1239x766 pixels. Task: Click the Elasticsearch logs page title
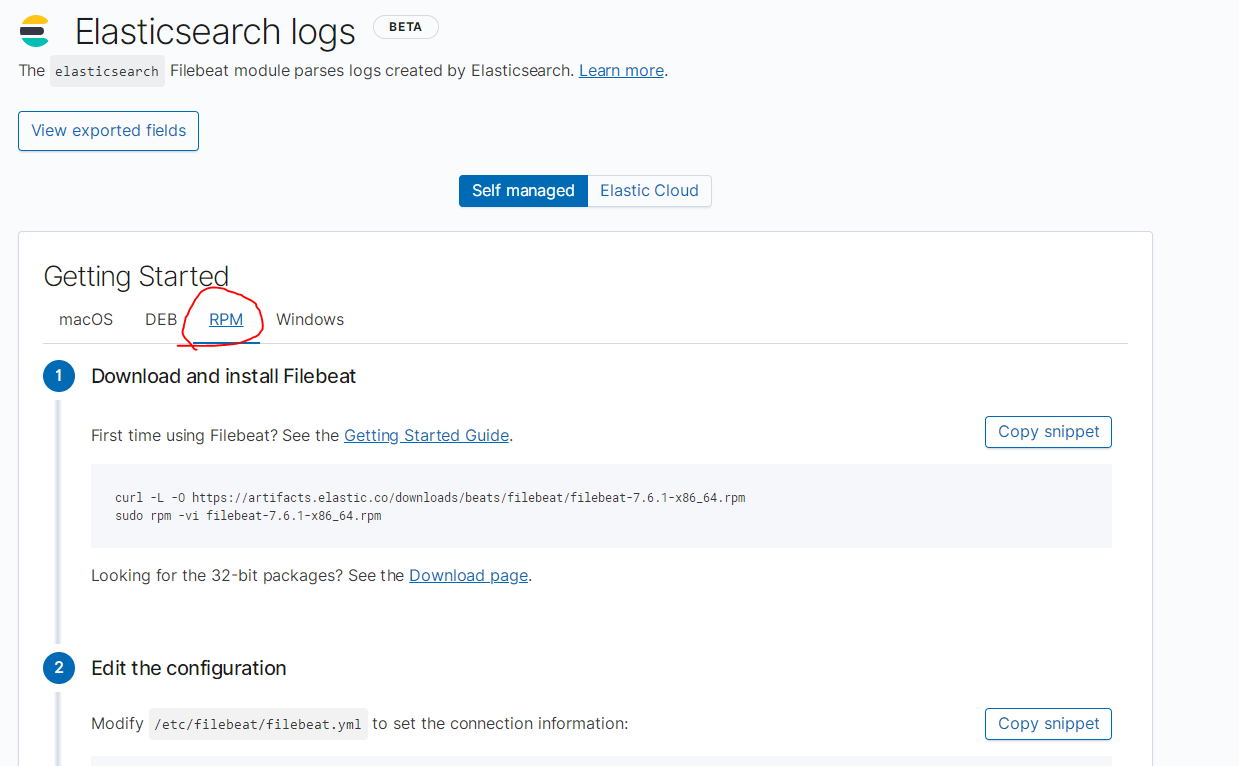[215, 31]
